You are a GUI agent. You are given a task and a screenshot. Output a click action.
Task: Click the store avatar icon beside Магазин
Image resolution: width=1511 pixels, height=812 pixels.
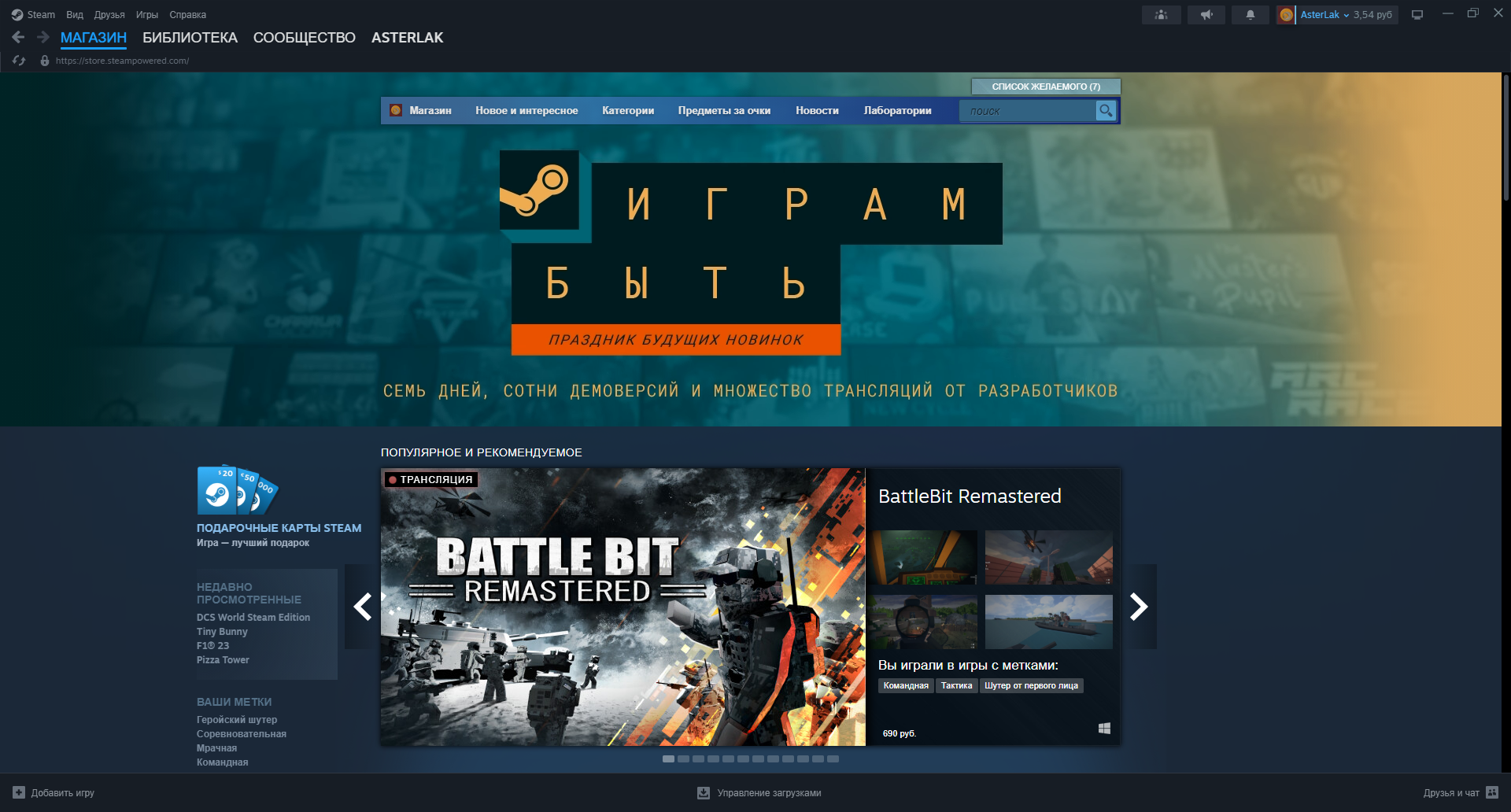pos(396,110)
